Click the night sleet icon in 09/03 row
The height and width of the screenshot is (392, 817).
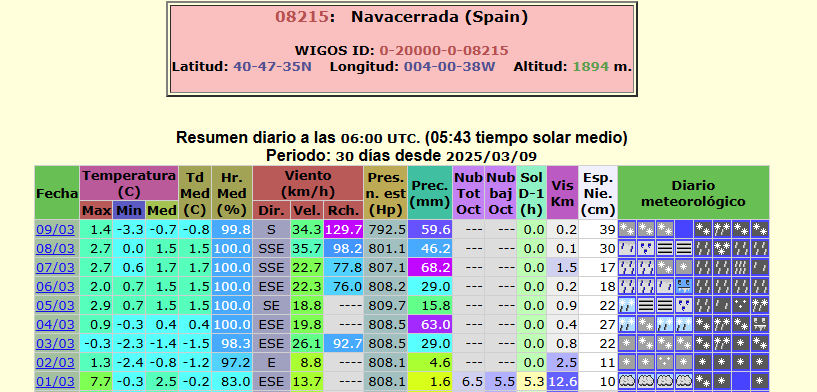(722, 229)
